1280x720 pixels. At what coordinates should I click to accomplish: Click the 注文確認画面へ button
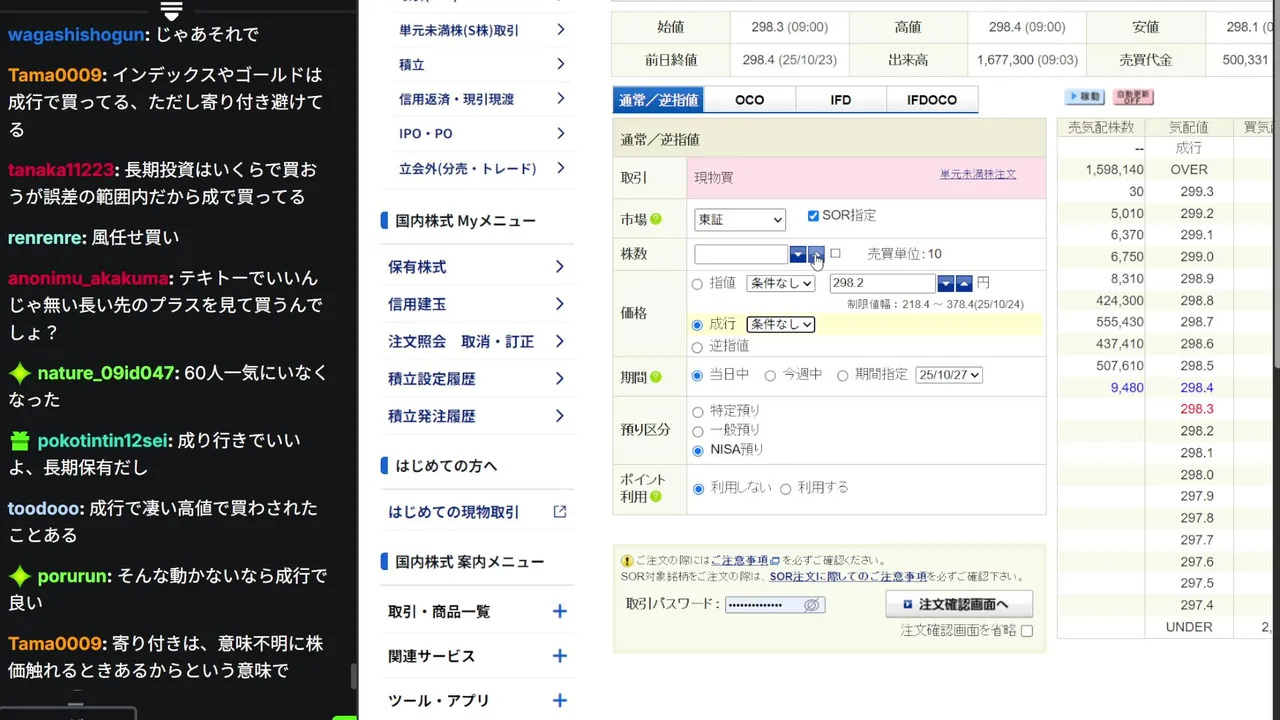[959, 604]
